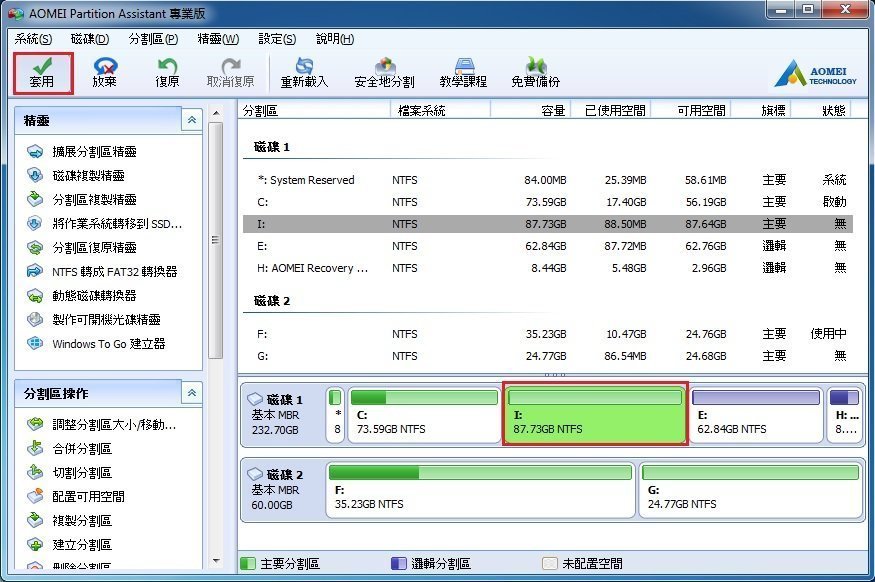This screenshot has width=875, height=582.
Task: Open NTFS 轉成 FAT32 轉換器
Action: click(102, 271)
